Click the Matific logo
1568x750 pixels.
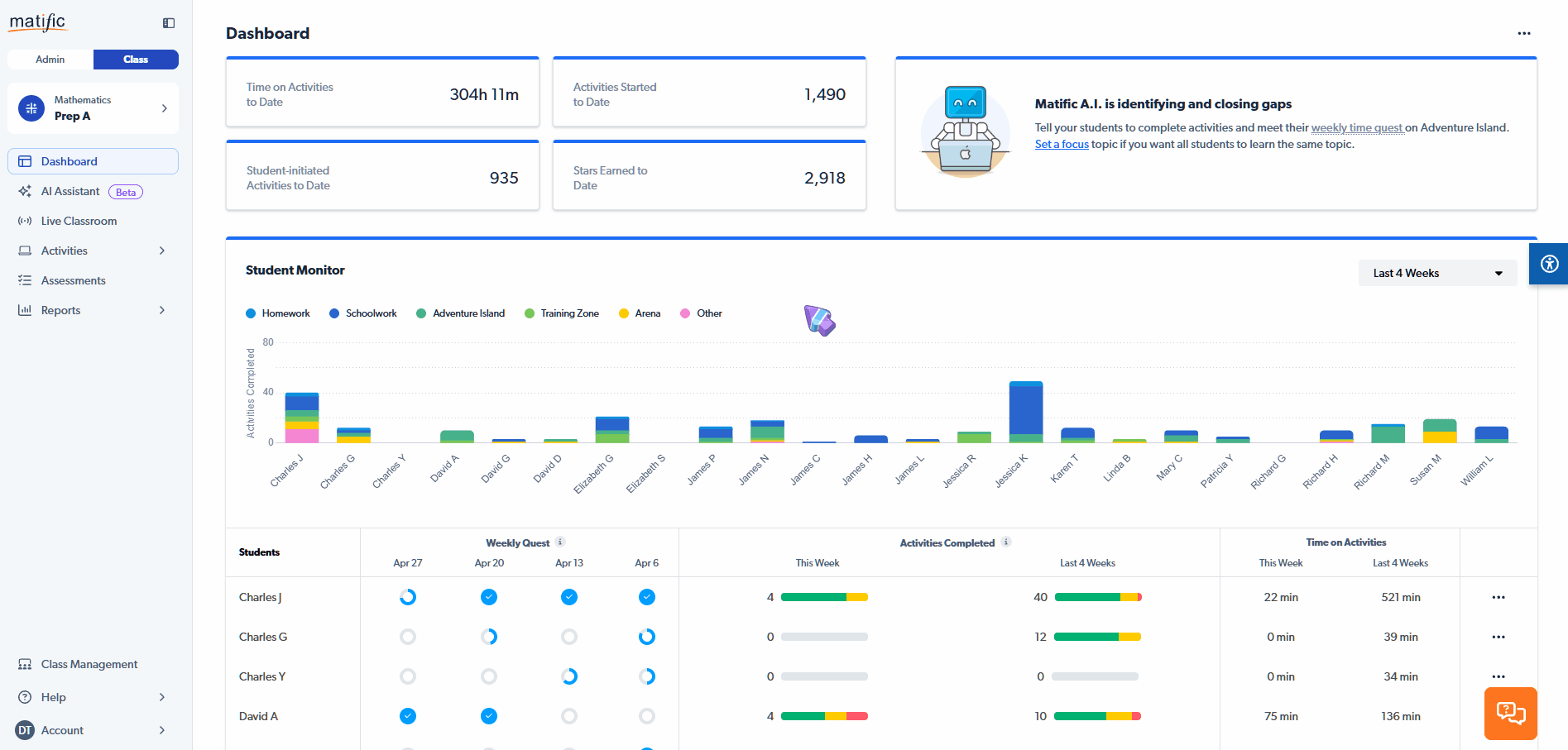(x=37, y=22)
